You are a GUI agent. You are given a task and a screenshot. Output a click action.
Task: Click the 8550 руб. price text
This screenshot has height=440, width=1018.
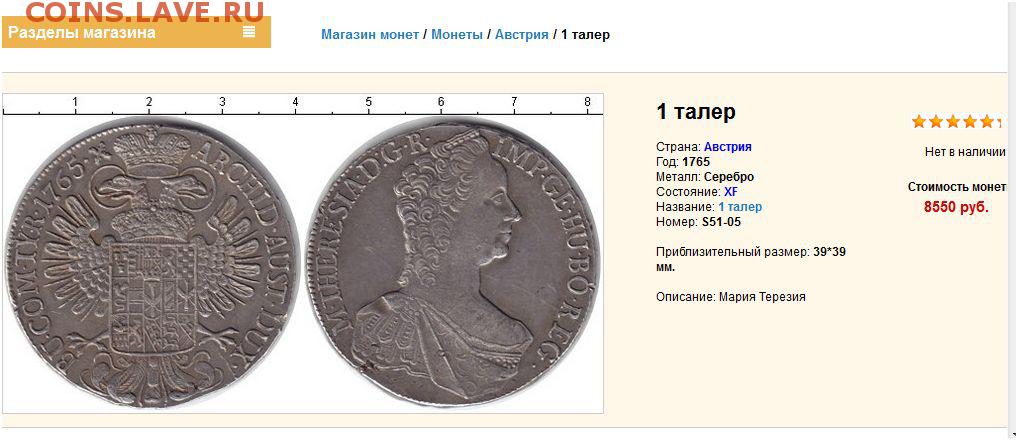[956, 208]
